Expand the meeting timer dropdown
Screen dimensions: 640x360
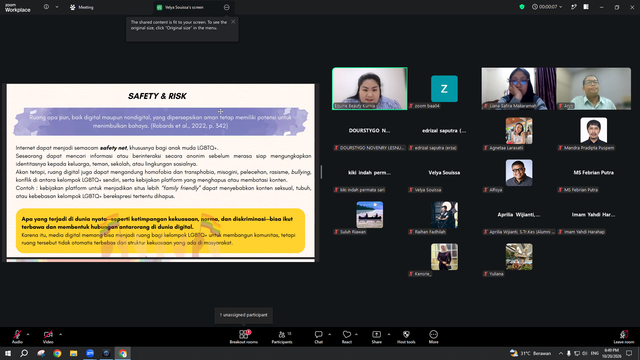coord(561,7)
